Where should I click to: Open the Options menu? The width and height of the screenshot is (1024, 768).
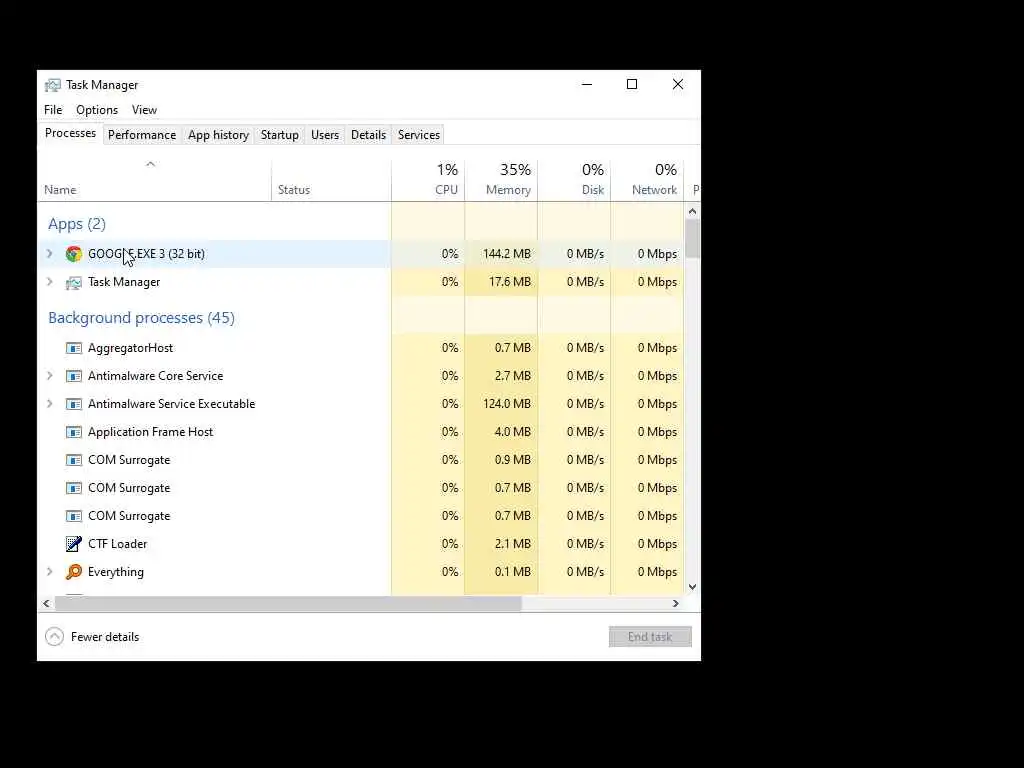click(97, 110)
